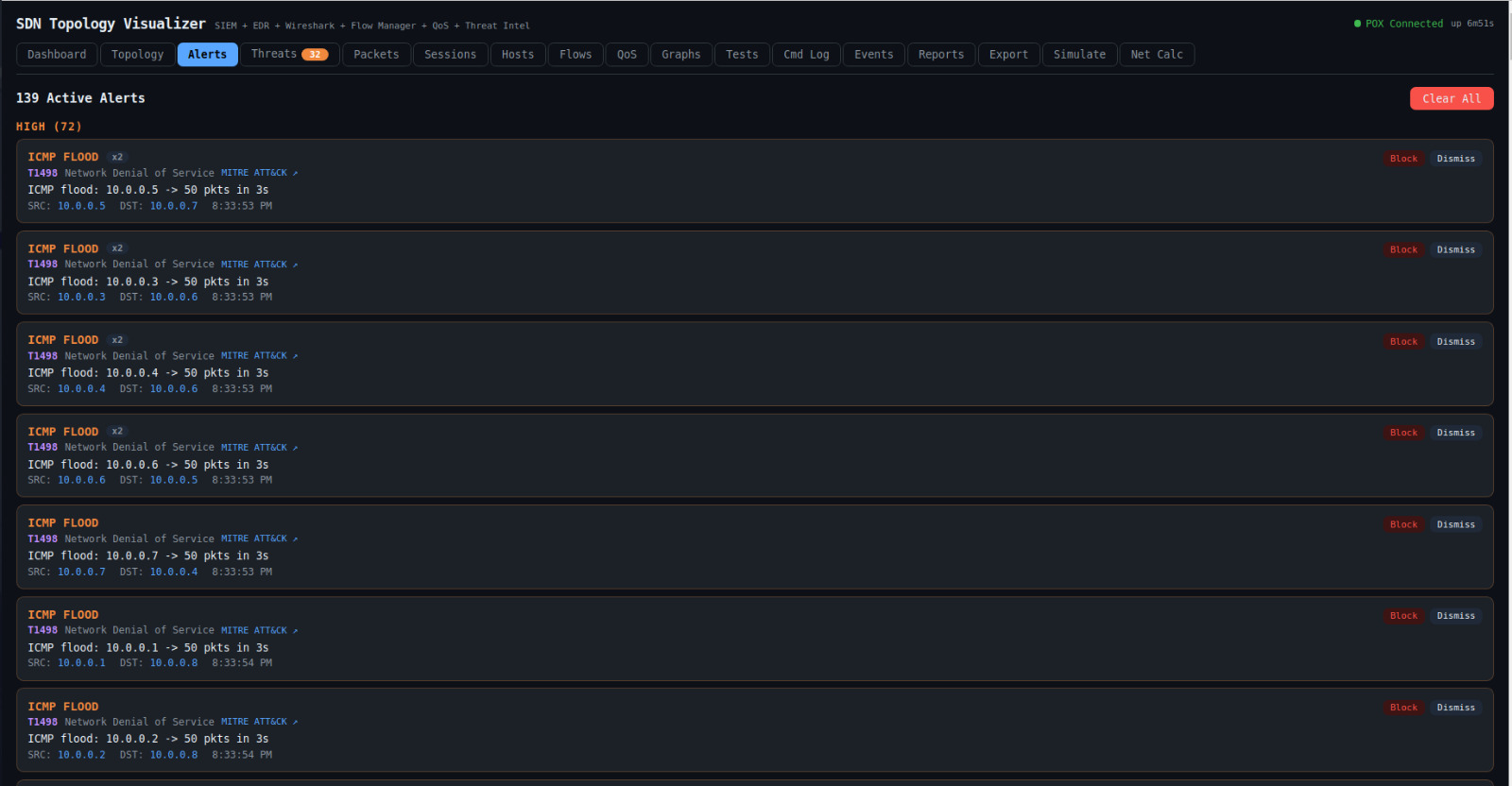The image size is (1512, 786).
Task: Block the ICMP flood from 10.0.0.4
Action: [x=1403, y=342]
